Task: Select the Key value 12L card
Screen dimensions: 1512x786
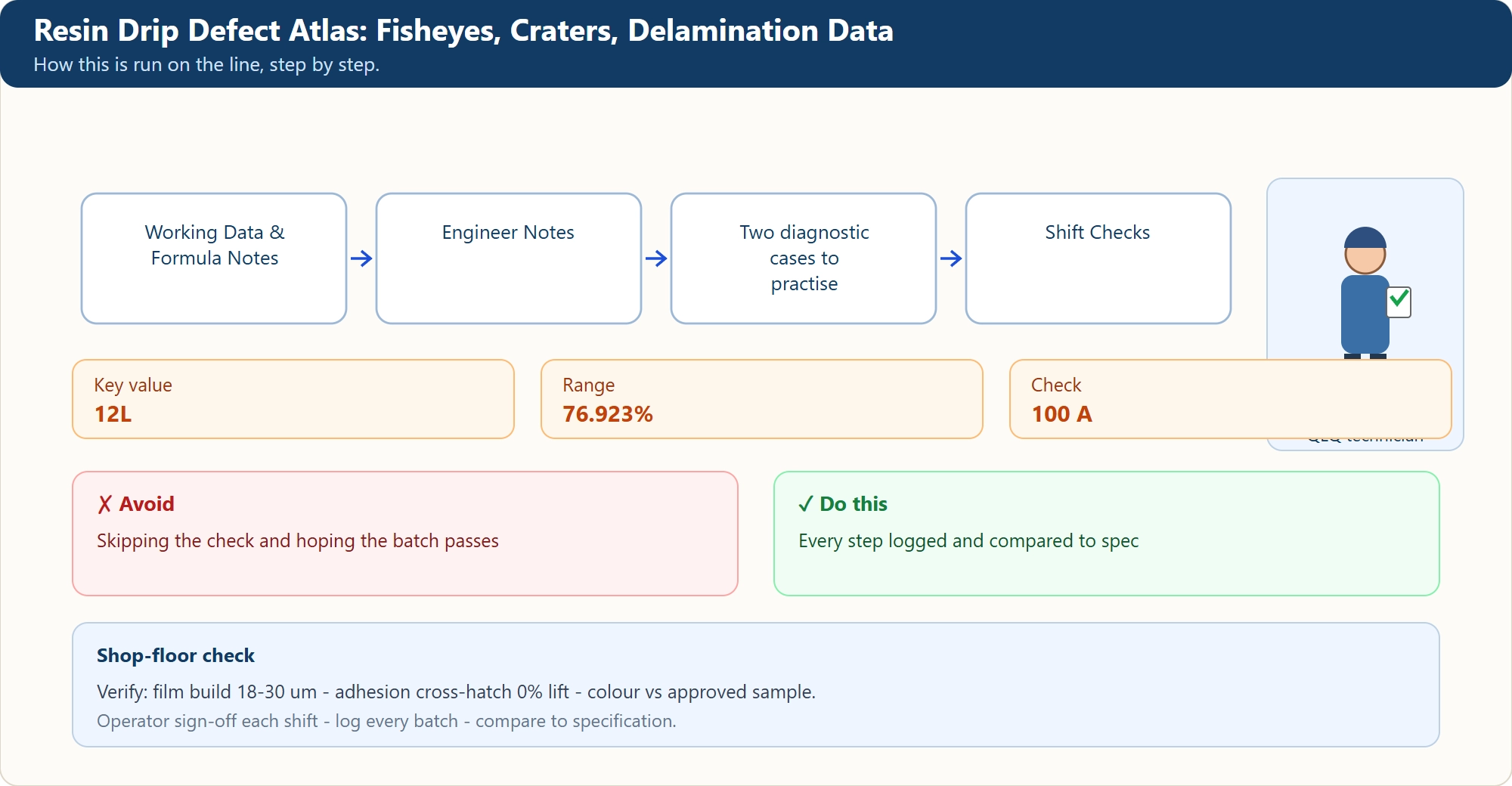Action: (293, 399)
